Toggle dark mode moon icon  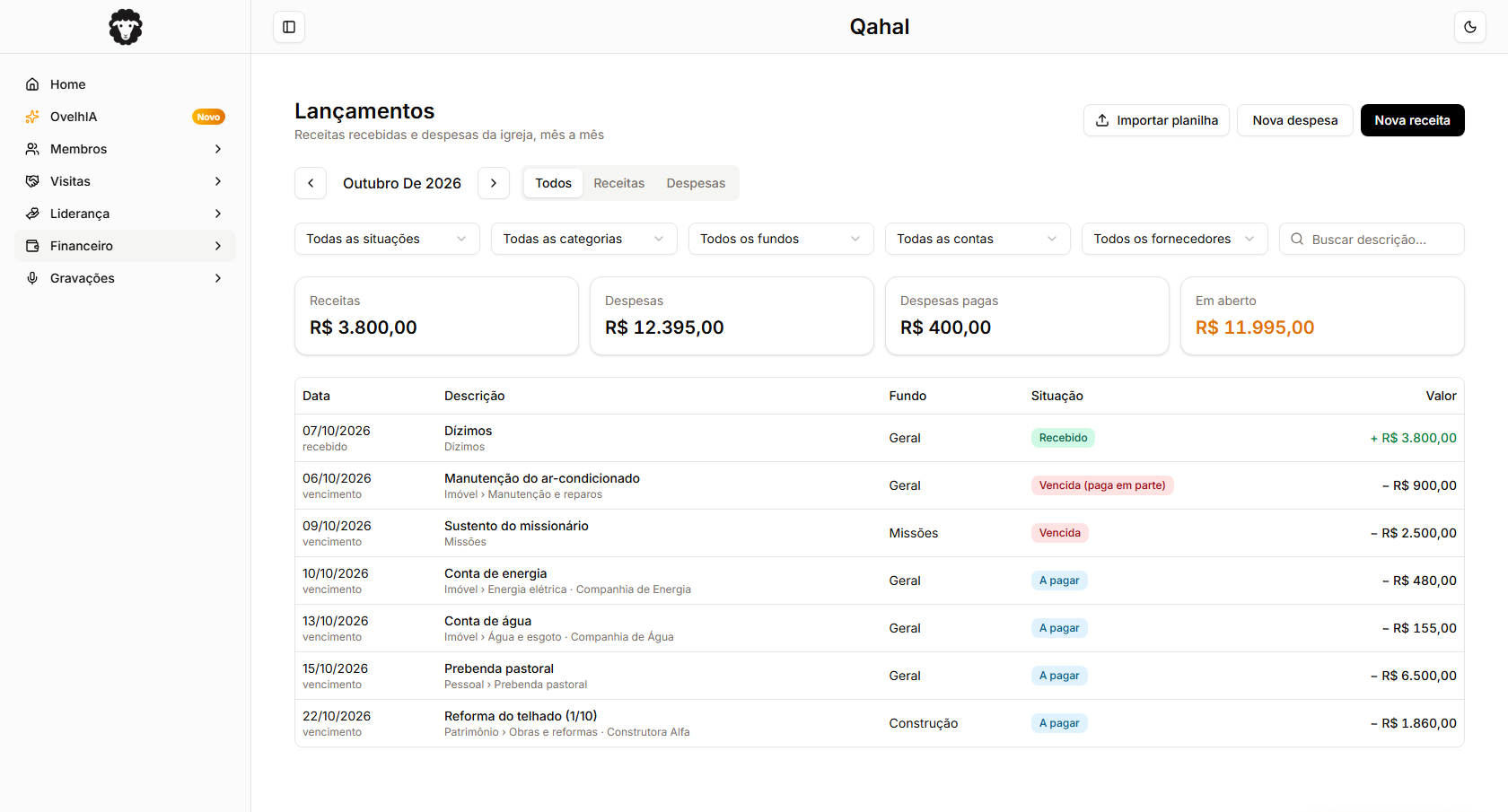(1470, 27)
